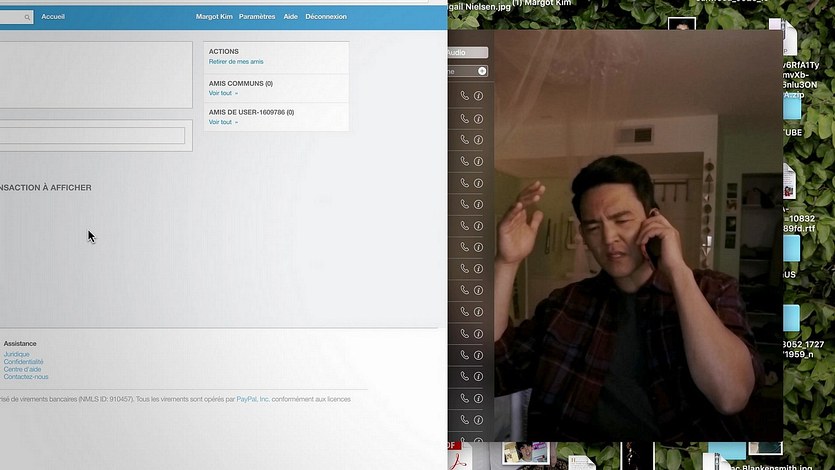Viewport: 835px width, 470px height.
Task: Click 'Retirer de mes amis' under Actions
Action: [x=236, y=62]
